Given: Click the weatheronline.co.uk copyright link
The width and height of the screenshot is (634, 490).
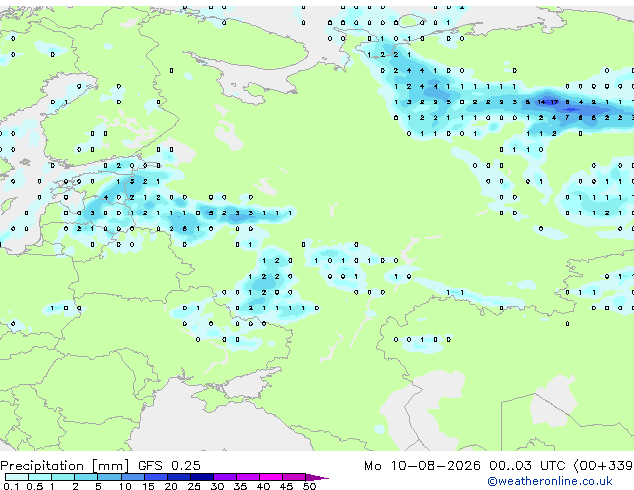Looking at the screenshot, I should (550, 481).
